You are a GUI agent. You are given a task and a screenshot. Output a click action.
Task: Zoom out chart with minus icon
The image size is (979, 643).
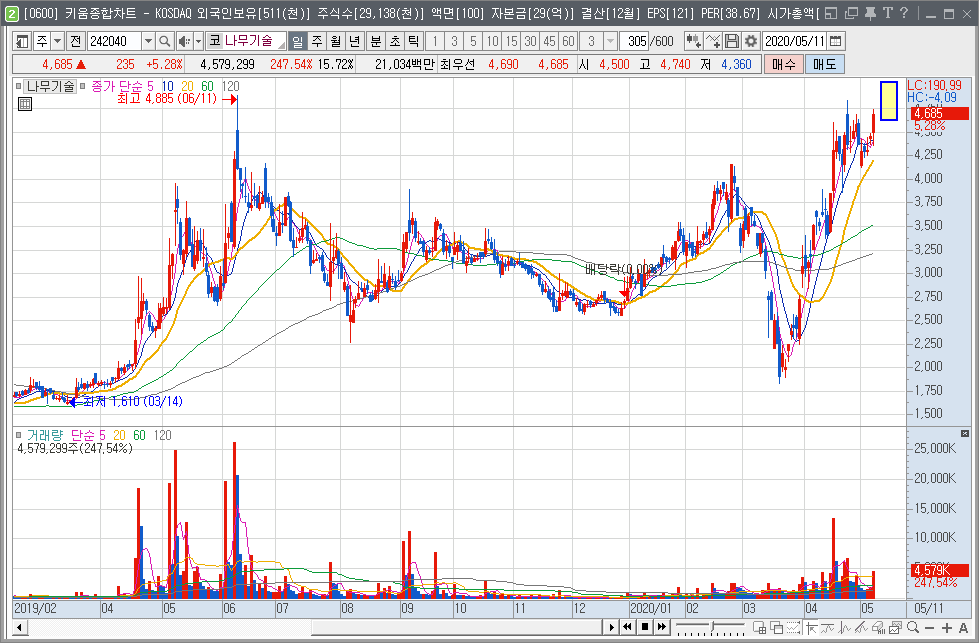930,627
